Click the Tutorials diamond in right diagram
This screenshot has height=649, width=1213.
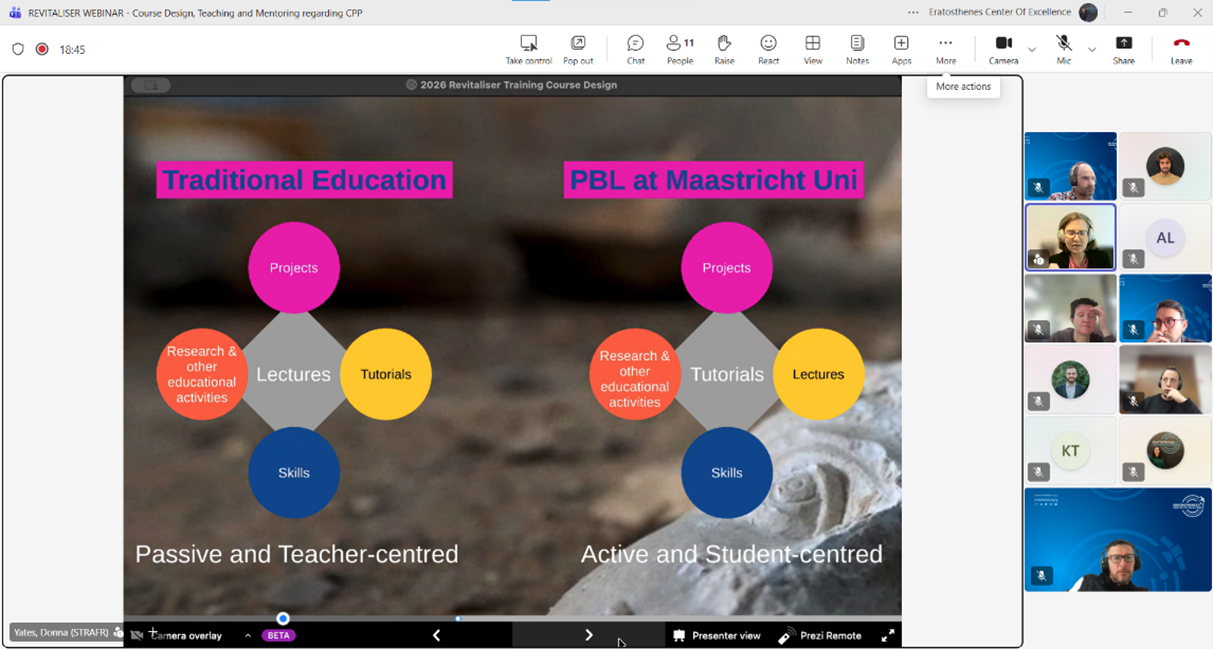tap(727, 374)
